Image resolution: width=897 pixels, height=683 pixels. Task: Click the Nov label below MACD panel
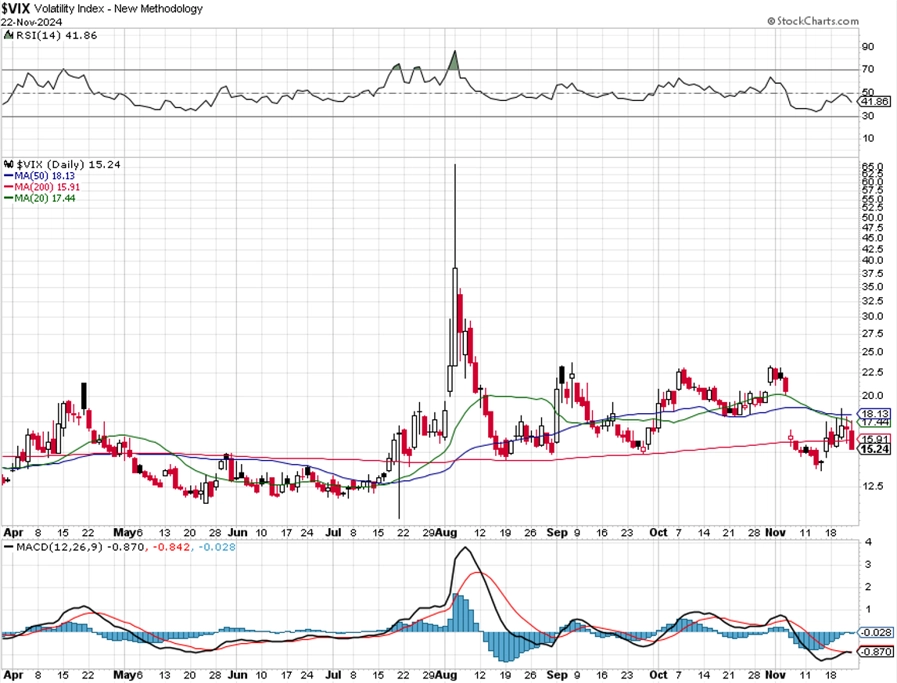point(775,675)
